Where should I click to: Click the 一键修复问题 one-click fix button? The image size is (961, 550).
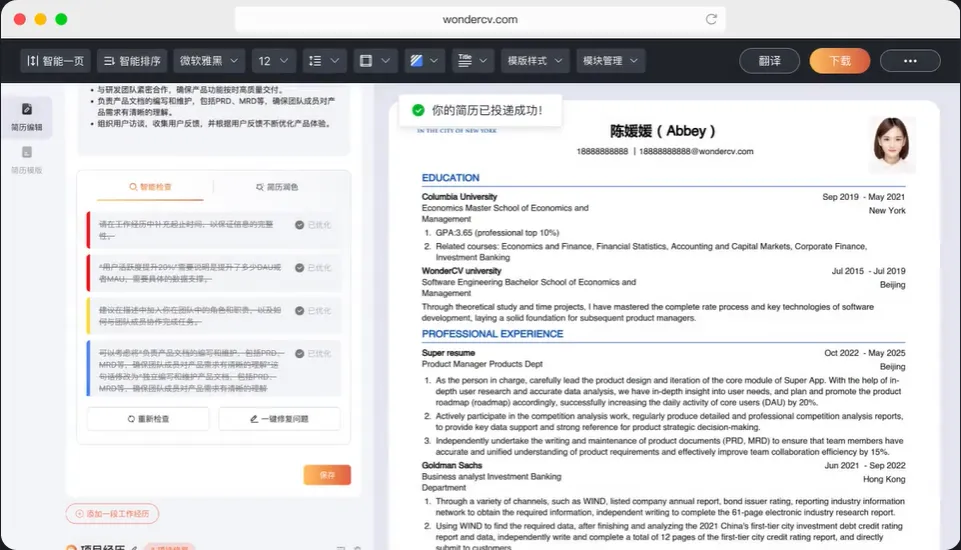279,419
